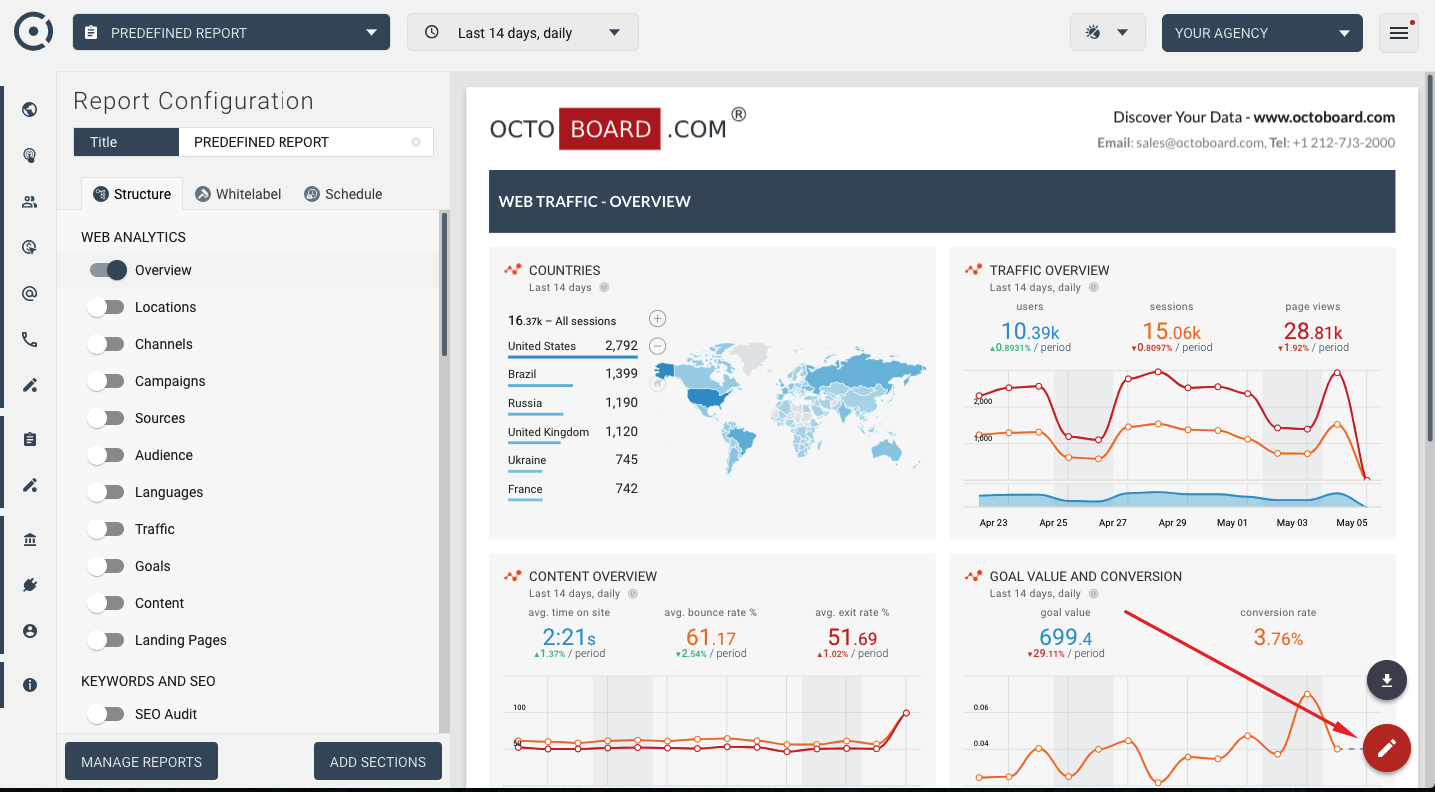This screenshot has height=792, width=1435.
Task: Click info icon beside Content Overview period
Action: click(632, 594)
